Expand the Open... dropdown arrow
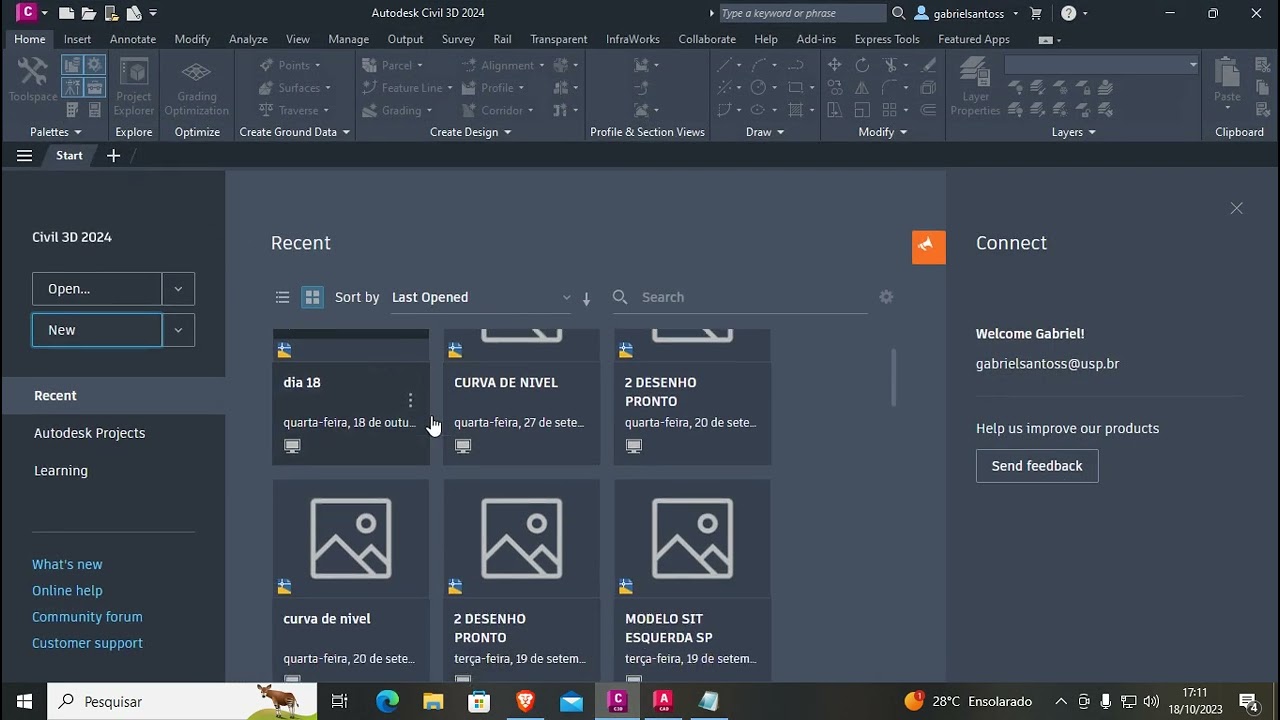 (178, 289)
